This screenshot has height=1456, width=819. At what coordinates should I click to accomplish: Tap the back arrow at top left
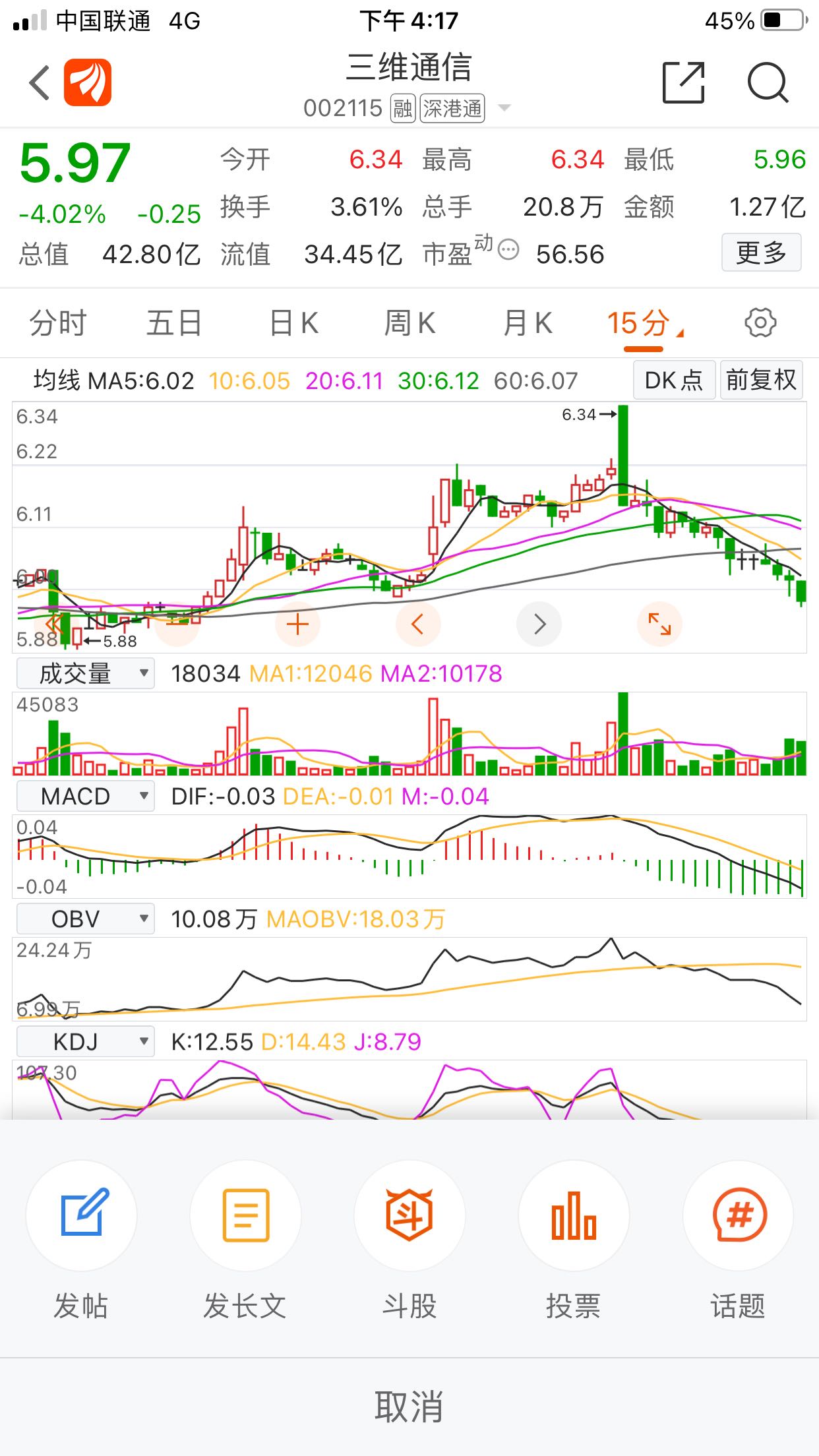pyautogui.click(x=40, y=83)
